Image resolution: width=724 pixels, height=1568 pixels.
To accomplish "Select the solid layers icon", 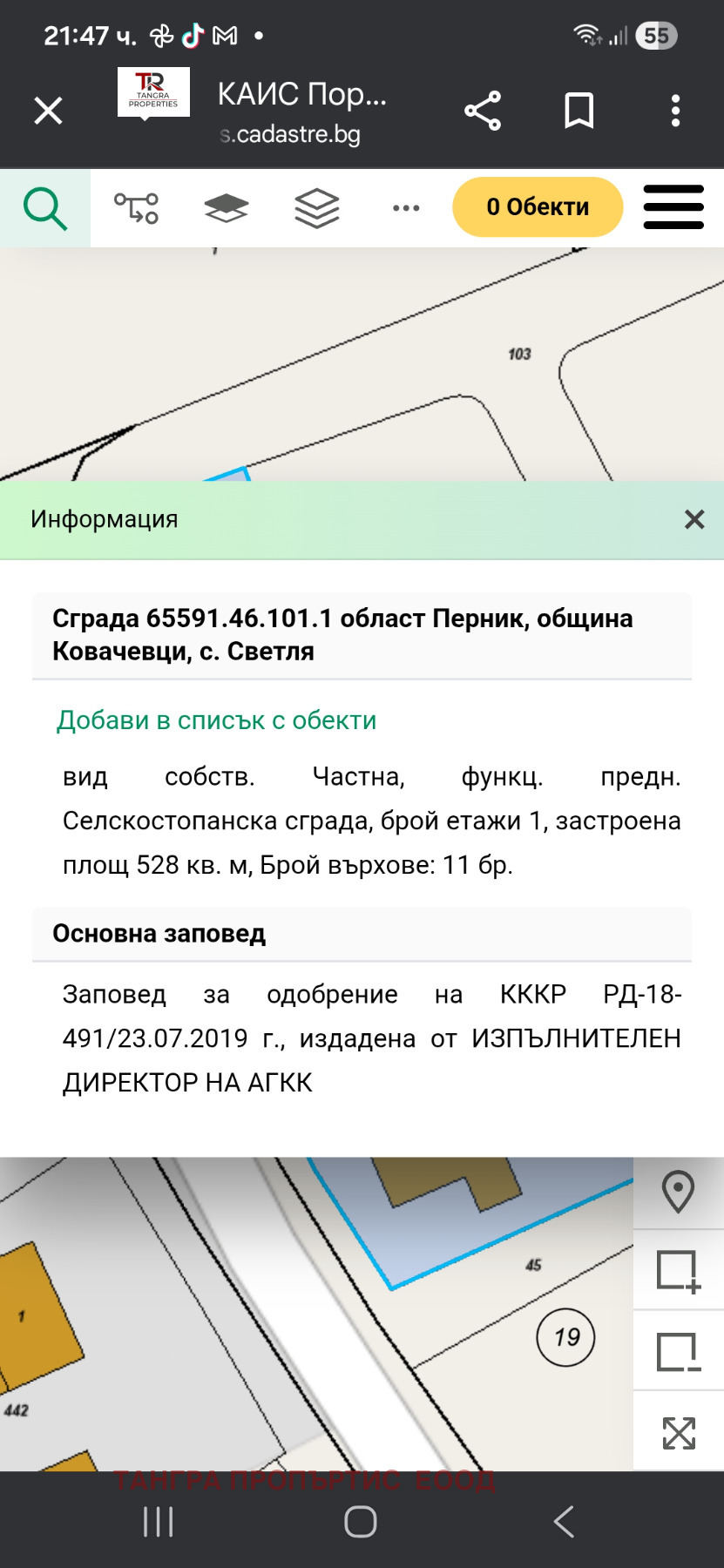I will click(227, 209).
